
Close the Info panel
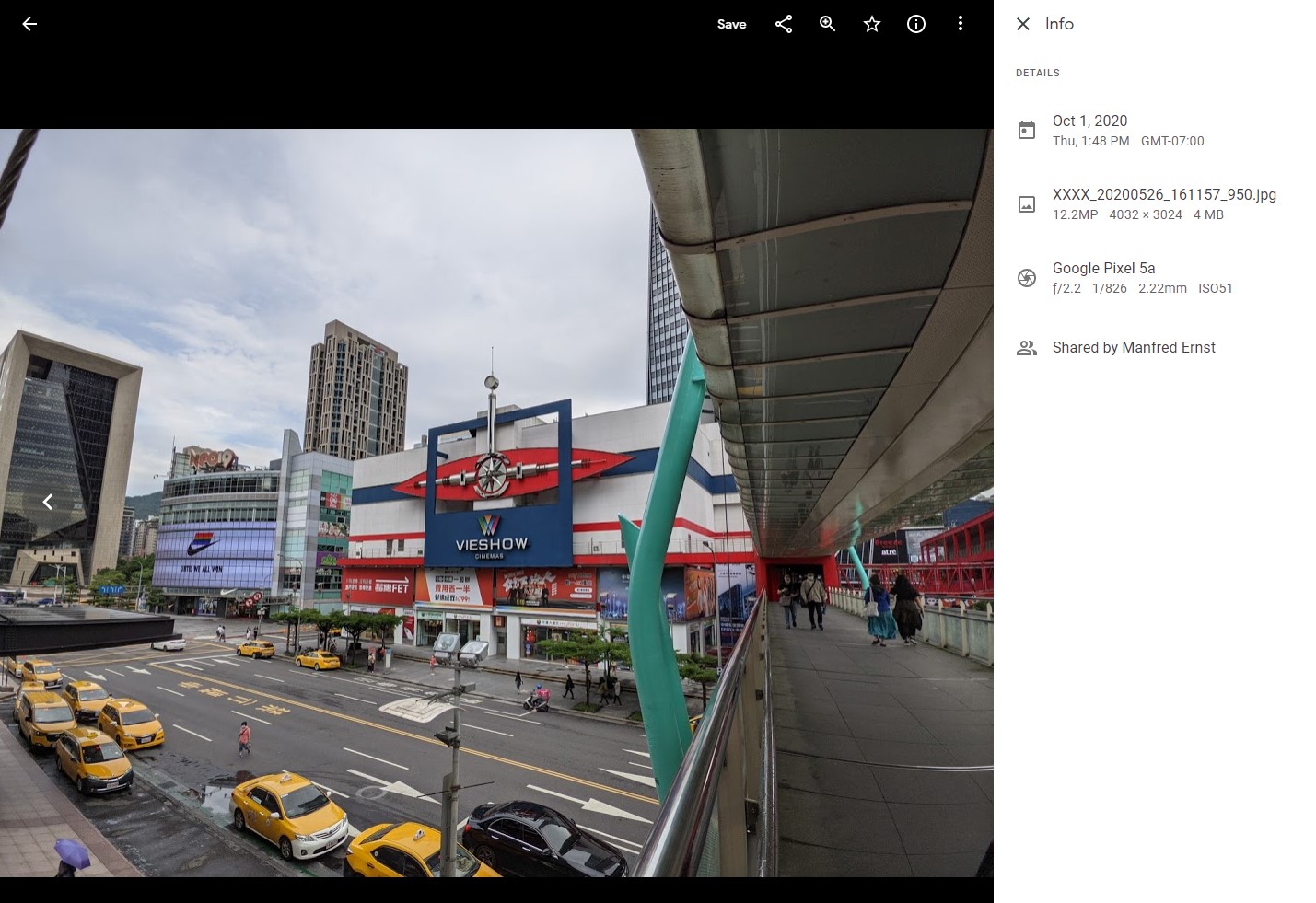[x=1023, y=24]
